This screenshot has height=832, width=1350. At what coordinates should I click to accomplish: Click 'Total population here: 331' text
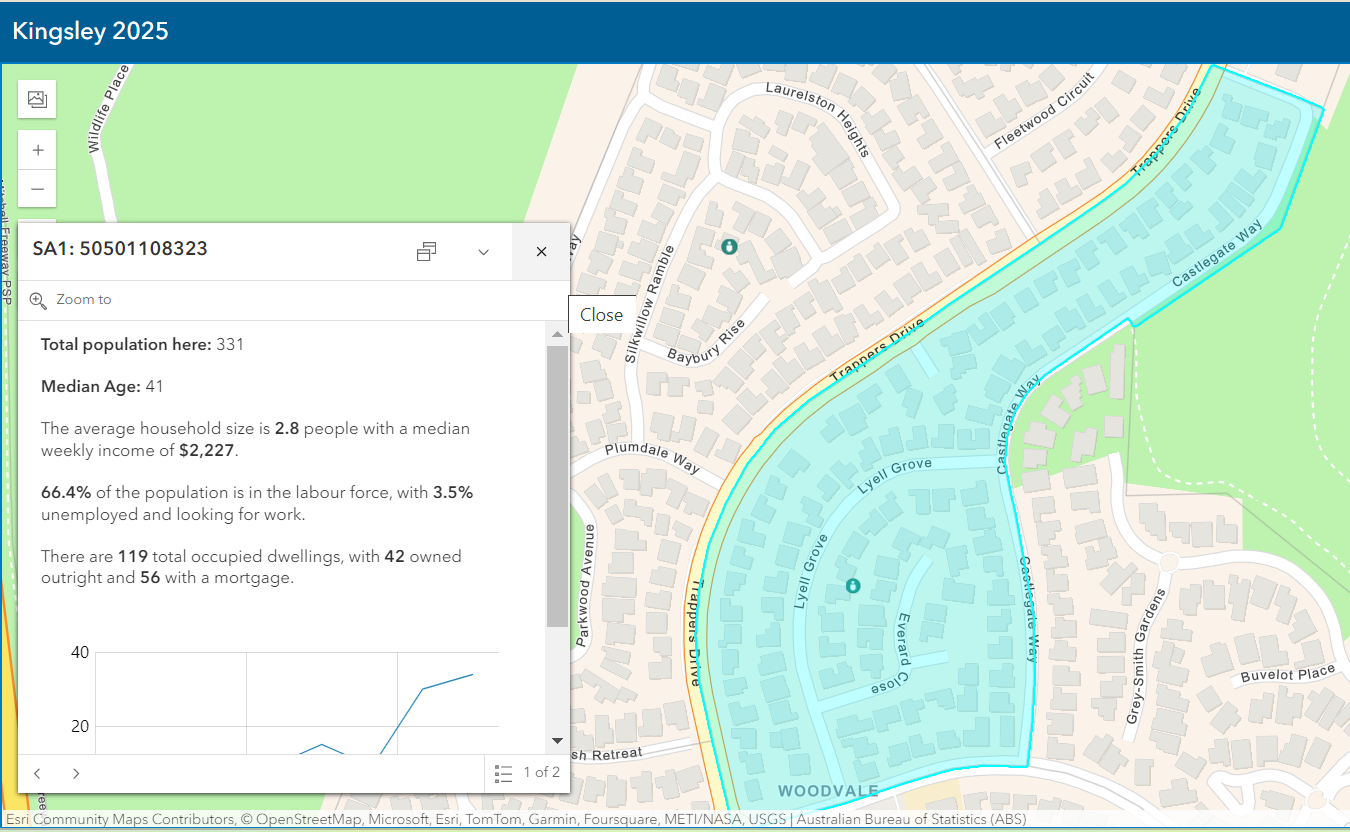click(142, 344)
